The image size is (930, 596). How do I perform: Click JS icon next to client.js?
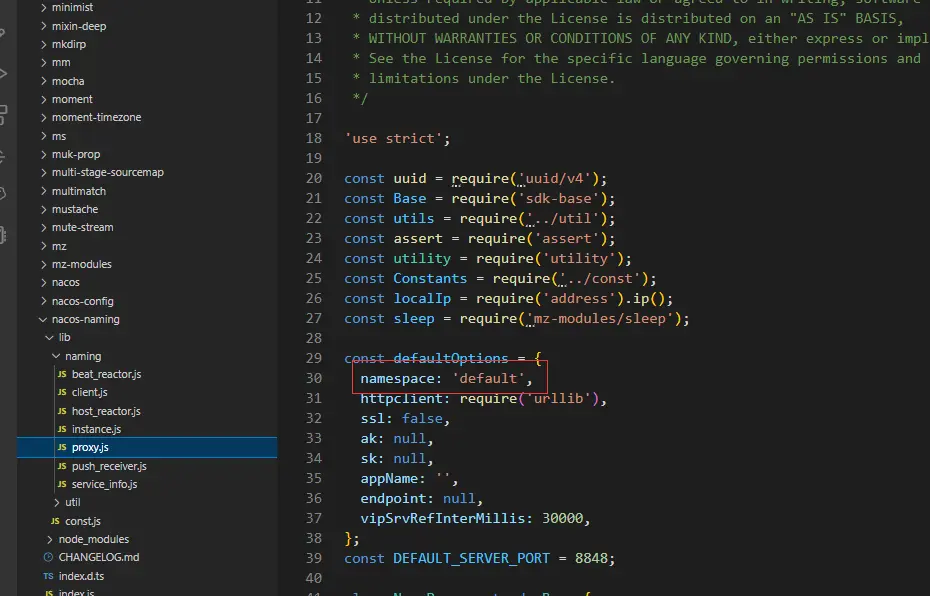tap(62, 392)
